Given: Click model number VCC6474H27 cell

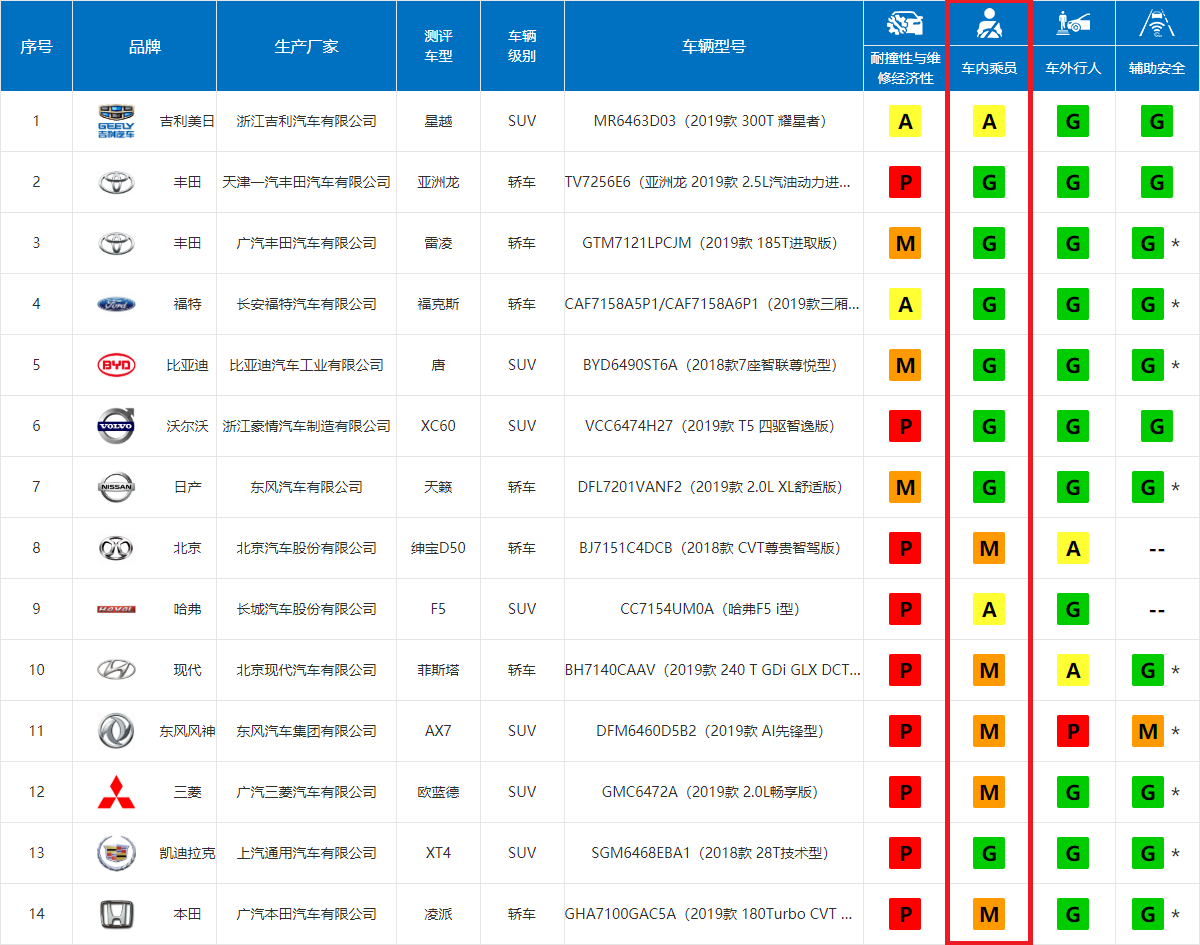Looking at the screenshot, I should pyautogui.click(x=714, y=426).
